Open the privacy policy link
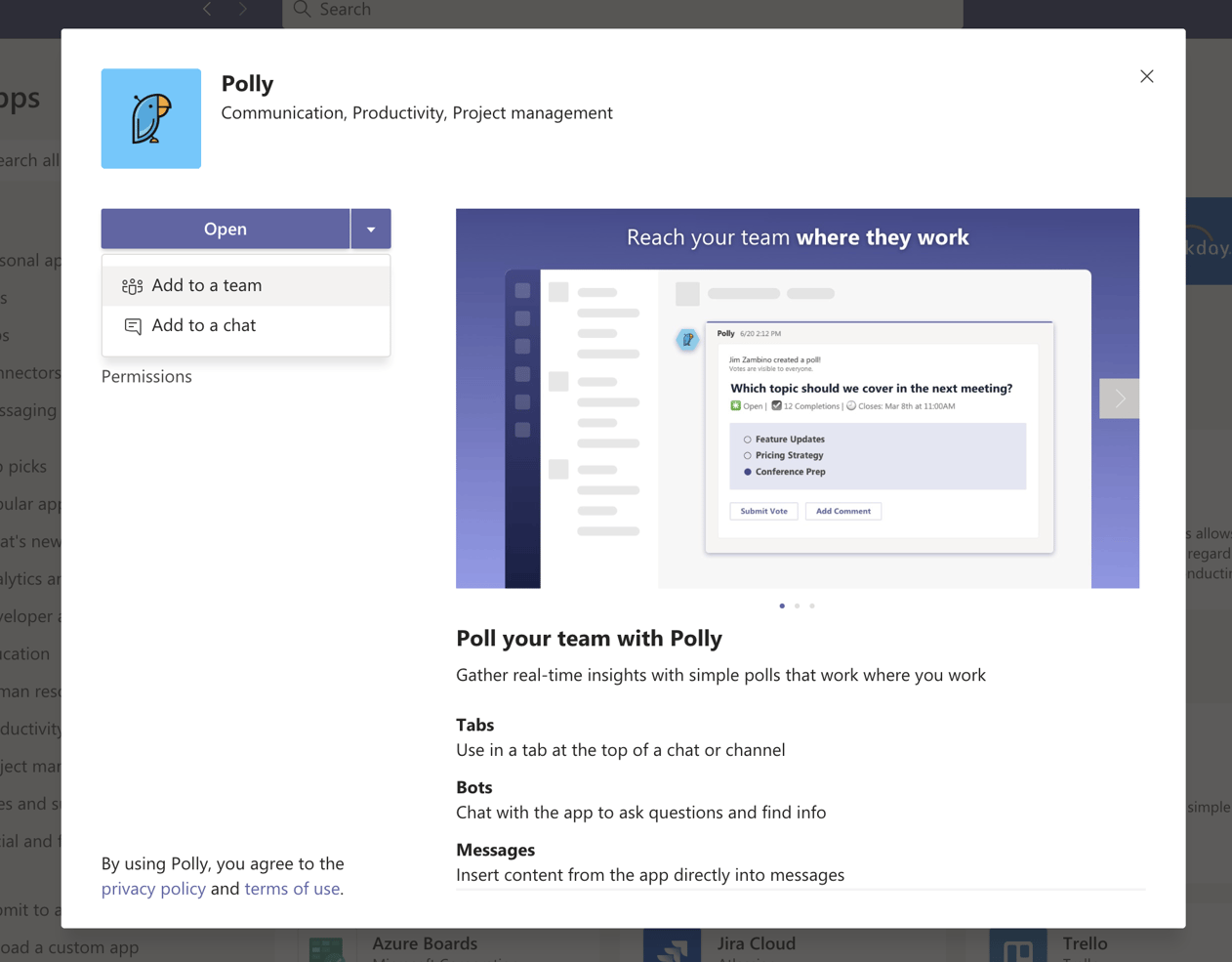This screenshot has width=1232, height=962. click(153, 889)
